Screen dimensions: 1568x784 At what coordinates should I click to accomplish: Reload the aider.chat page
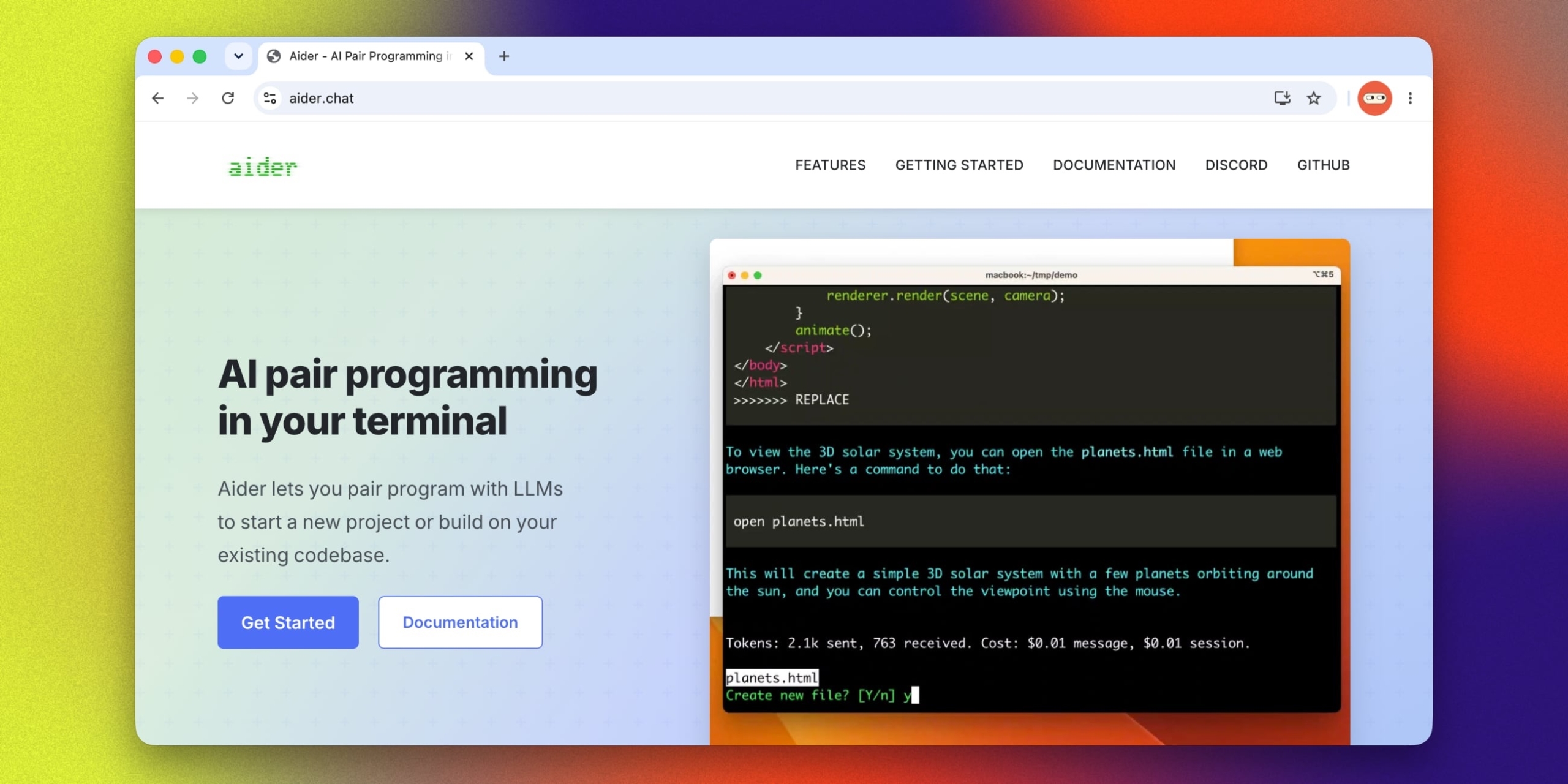[228, 98]
